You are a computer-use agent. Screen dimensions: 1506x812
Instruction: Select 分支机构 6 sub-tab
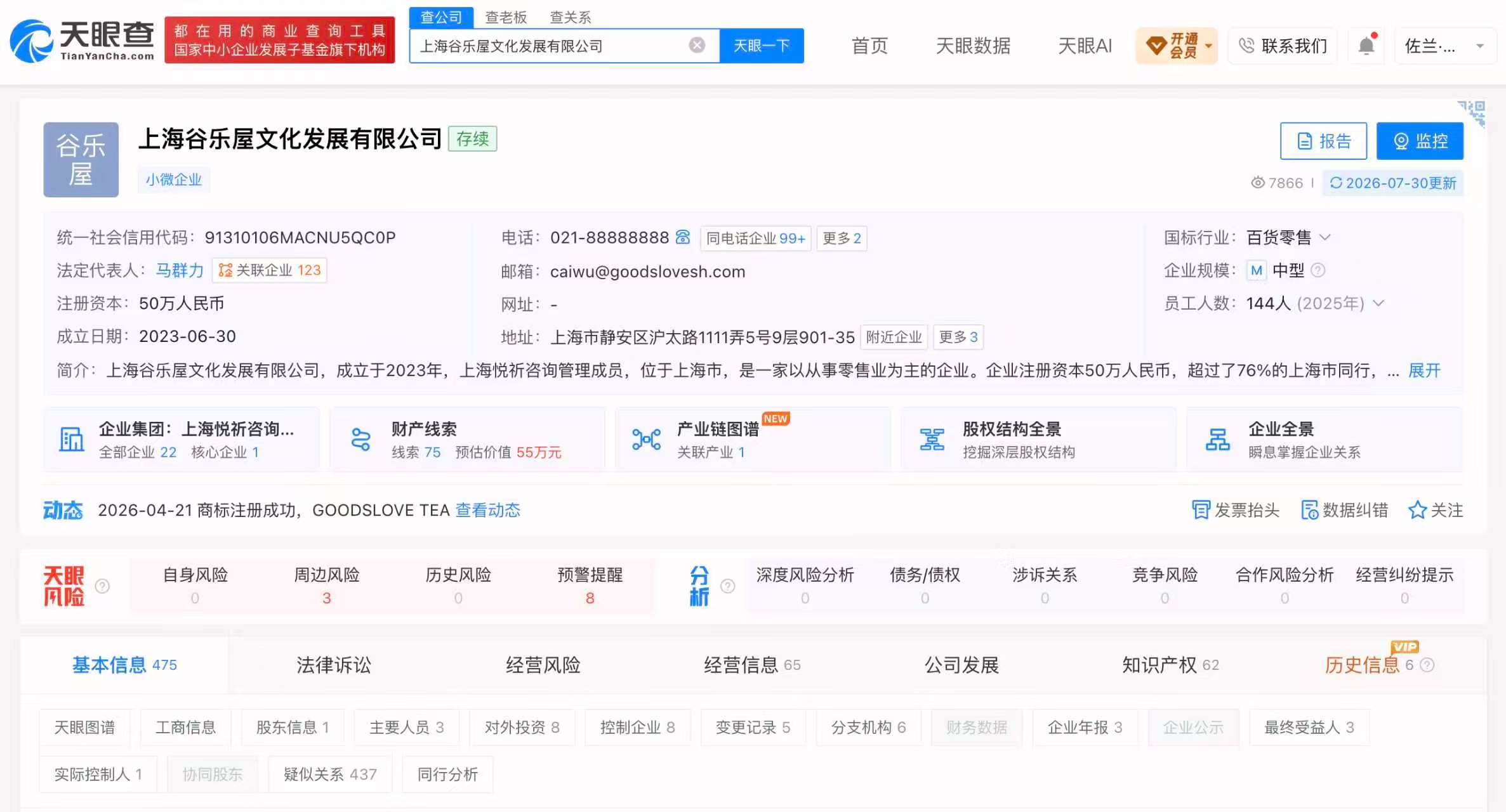868,727
